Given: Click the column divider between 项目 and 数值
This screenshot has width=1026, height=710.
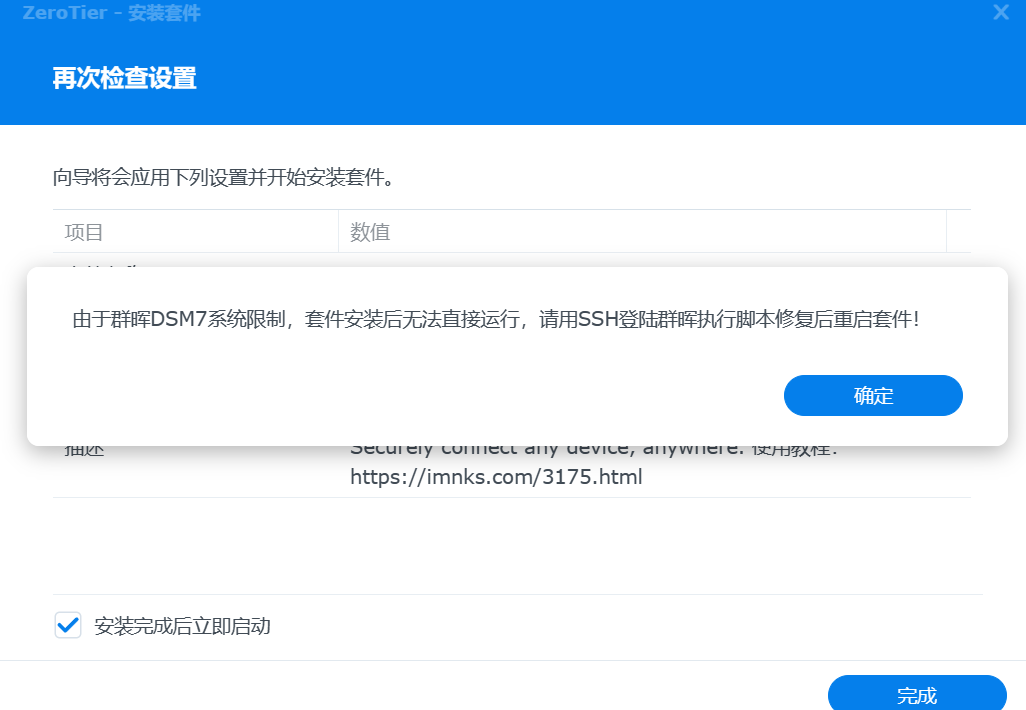Looking at the screenshot, I should pyautogui.click(x=338, y=232).
